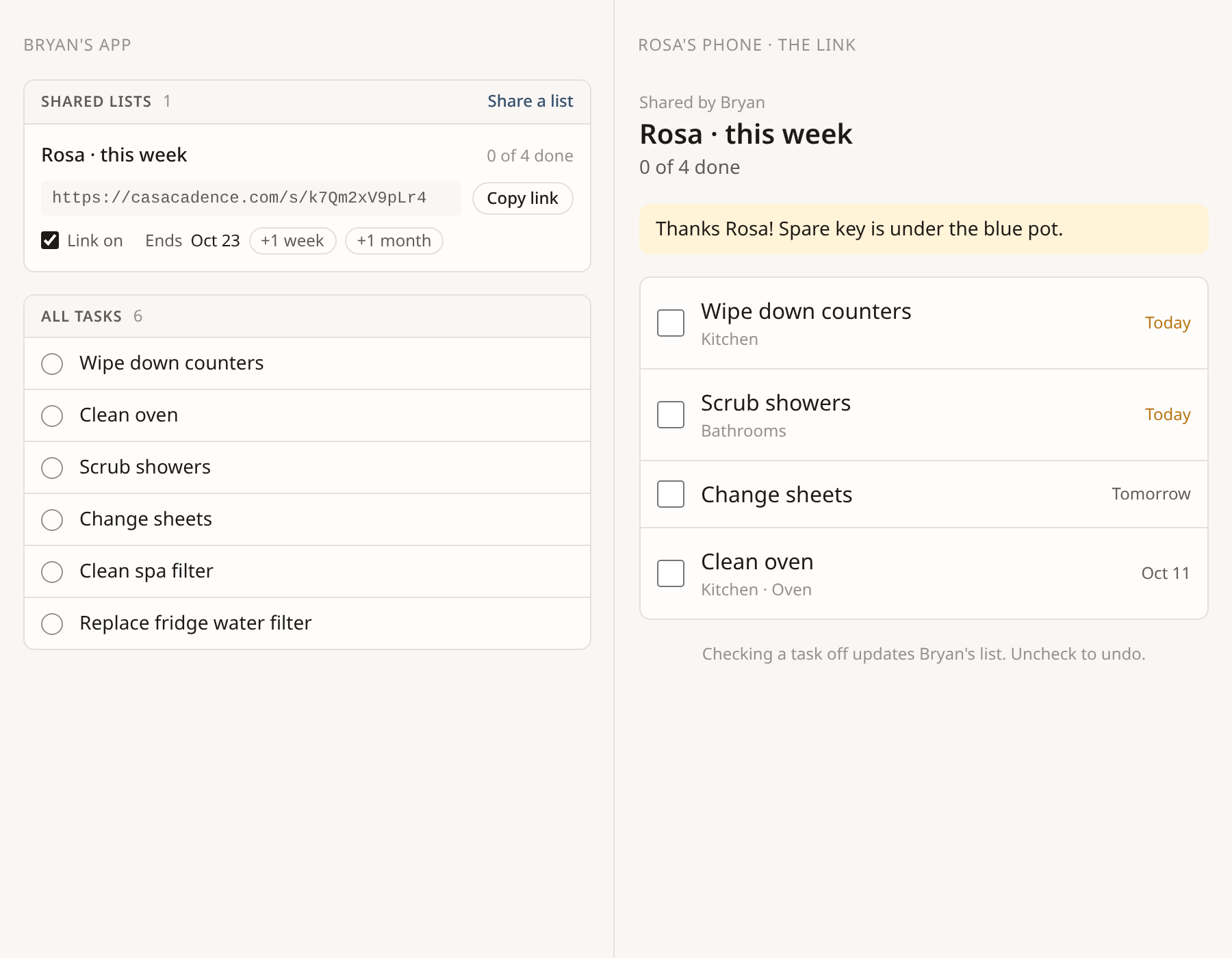Mark Replace fridge water filter as done
The image size is (1232, 958).
point(52,623)
